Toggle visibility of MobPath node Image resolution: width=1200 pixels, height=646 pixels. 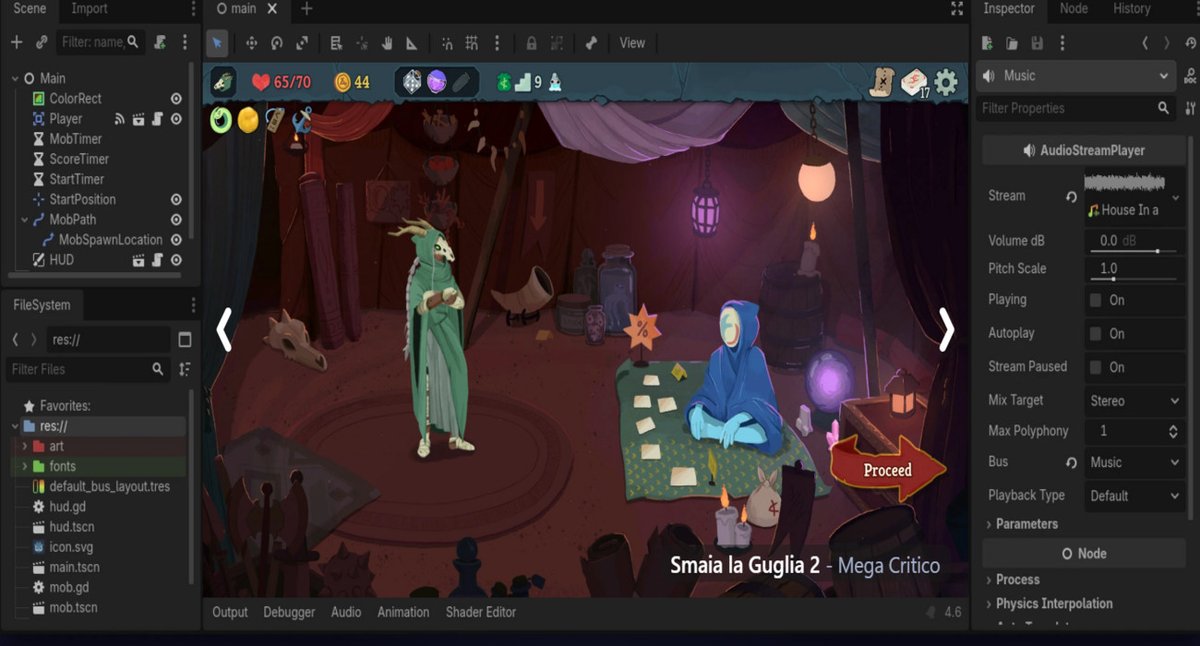(x=176, y=220)
